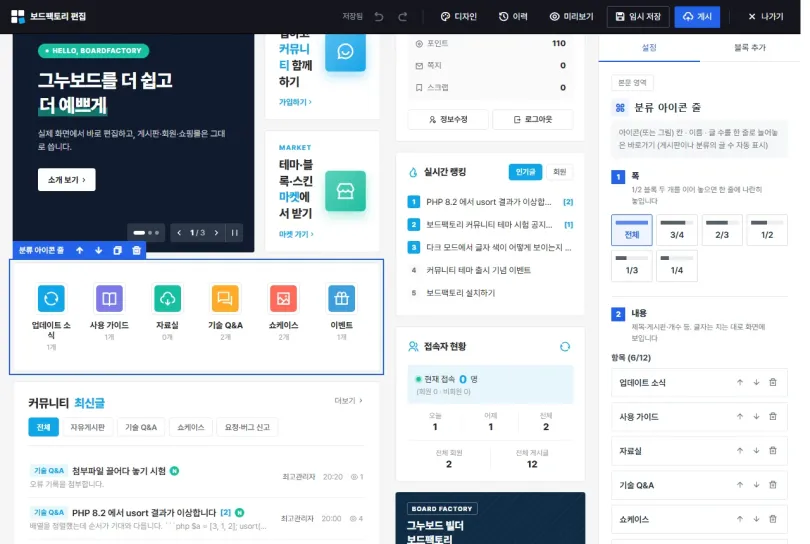Viewport: 810px width, 544px height.
Task: Click the 보드팩토리 편집 logo icon
Action: point(18,17)
